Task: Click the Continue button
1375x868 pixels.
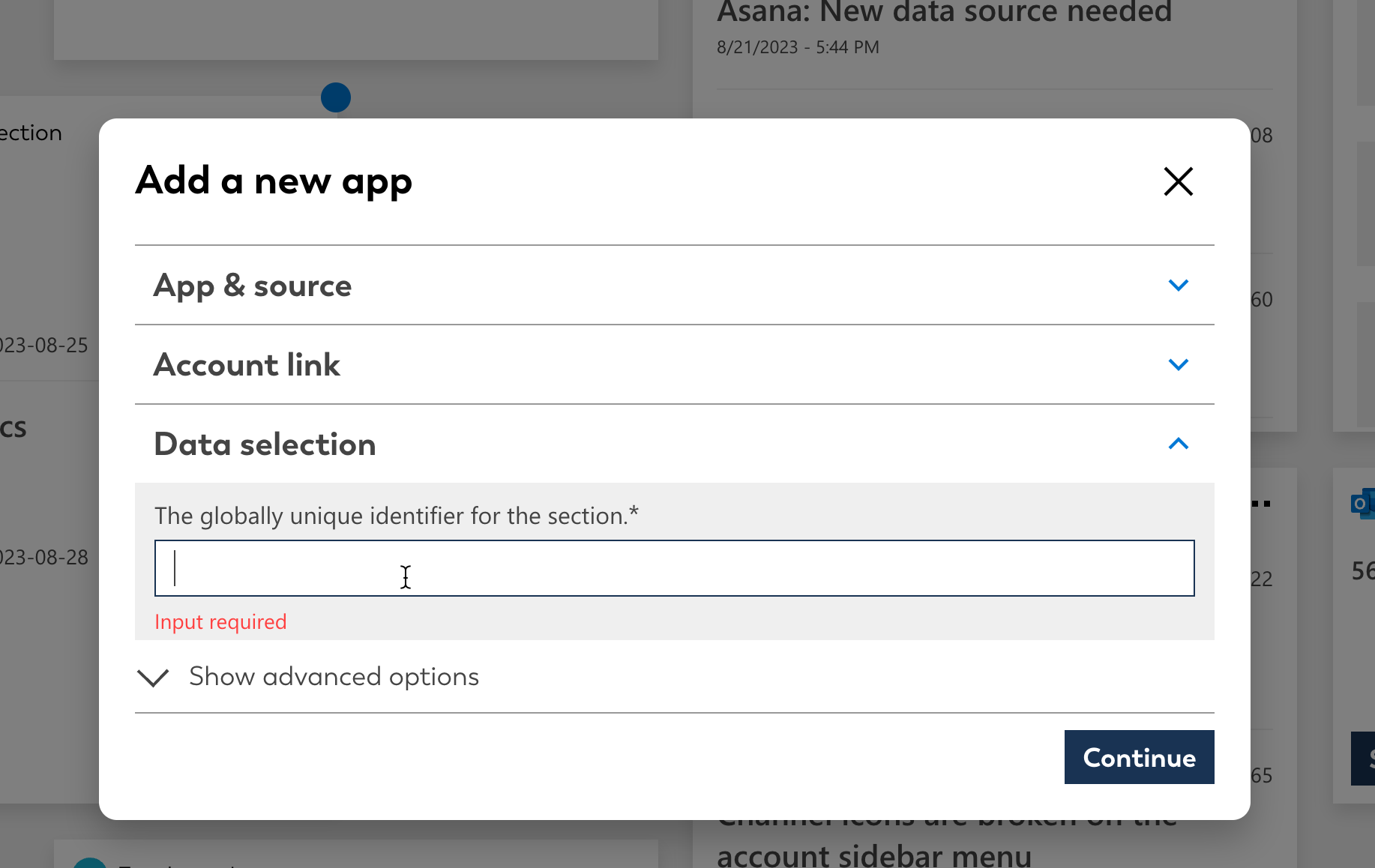Action: 1139,757
